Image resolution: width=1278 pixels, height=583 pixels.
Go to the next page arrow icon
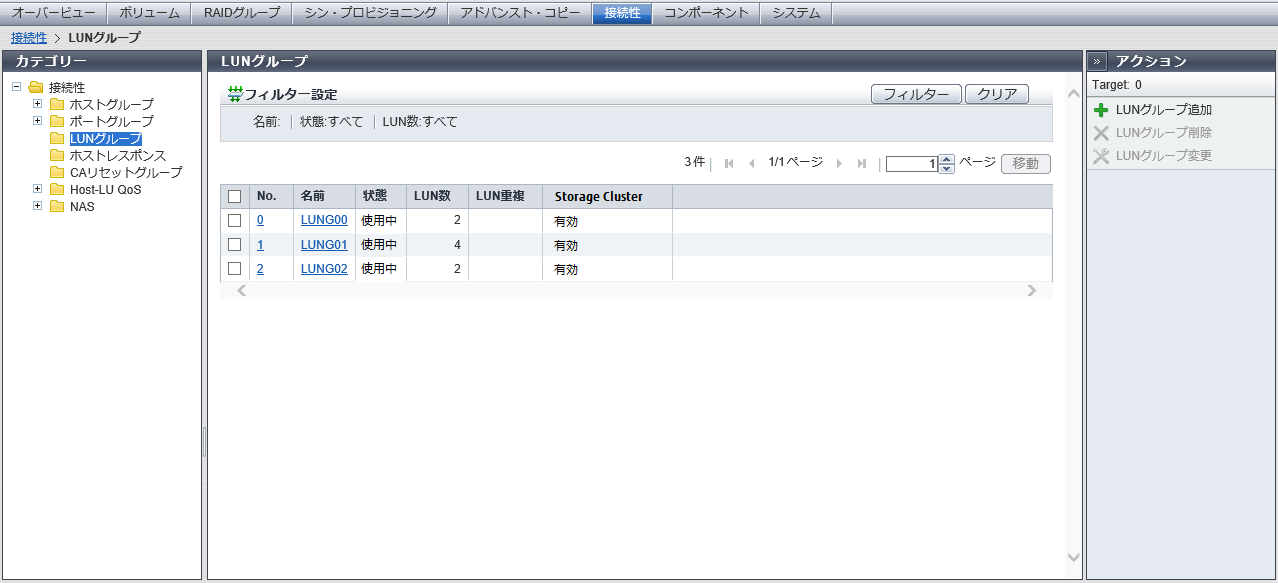(839, 164)
